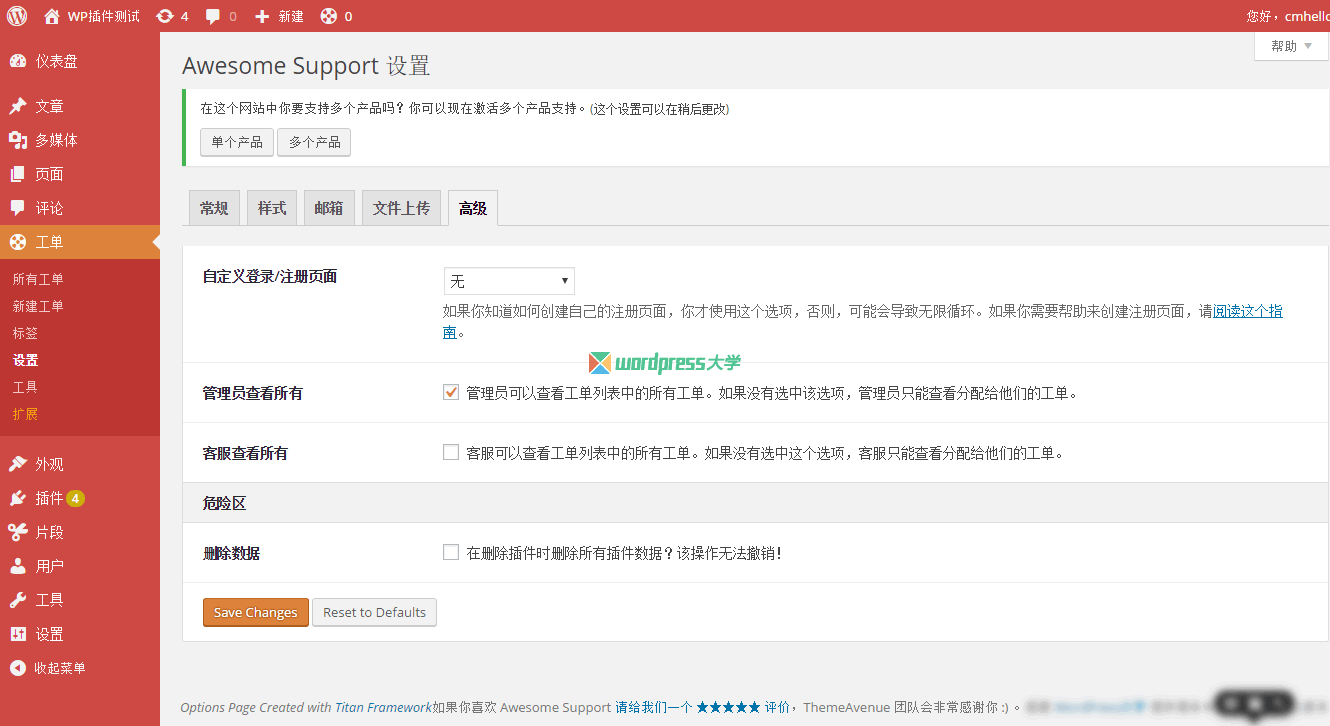Switch to the 样式 tab
Screen dimensions: 1330x726
pos(272,208)
